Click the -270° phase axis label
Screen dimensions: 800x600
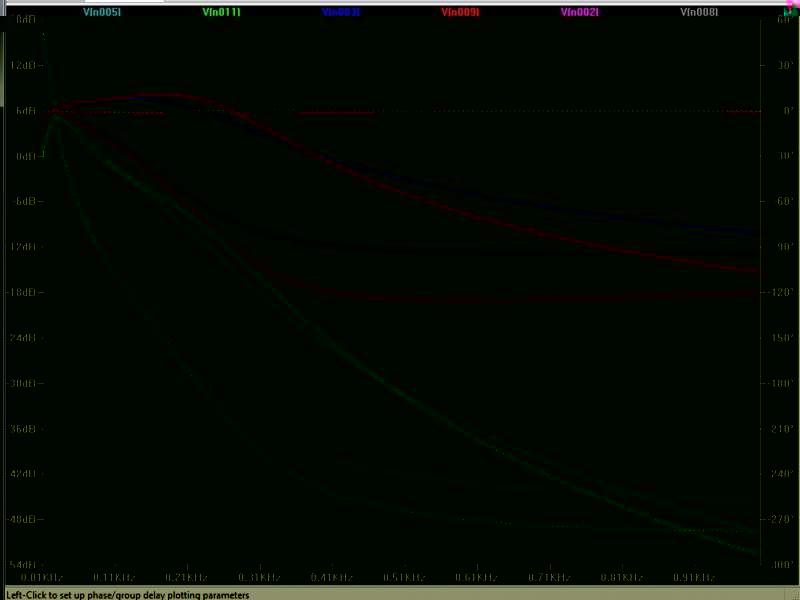coord(782,519)
